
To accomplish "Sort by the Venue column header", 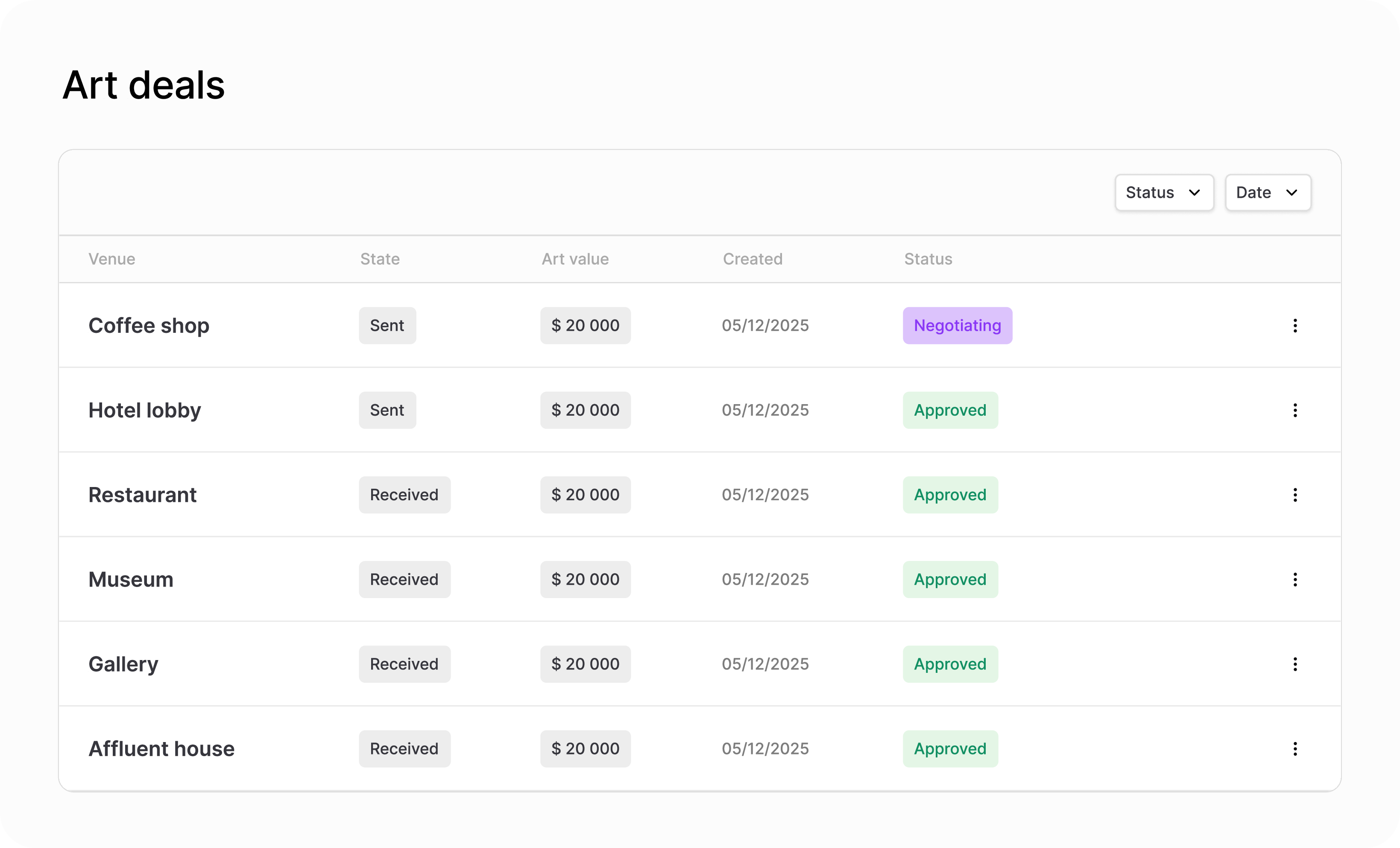I will [x=112, y=259].
